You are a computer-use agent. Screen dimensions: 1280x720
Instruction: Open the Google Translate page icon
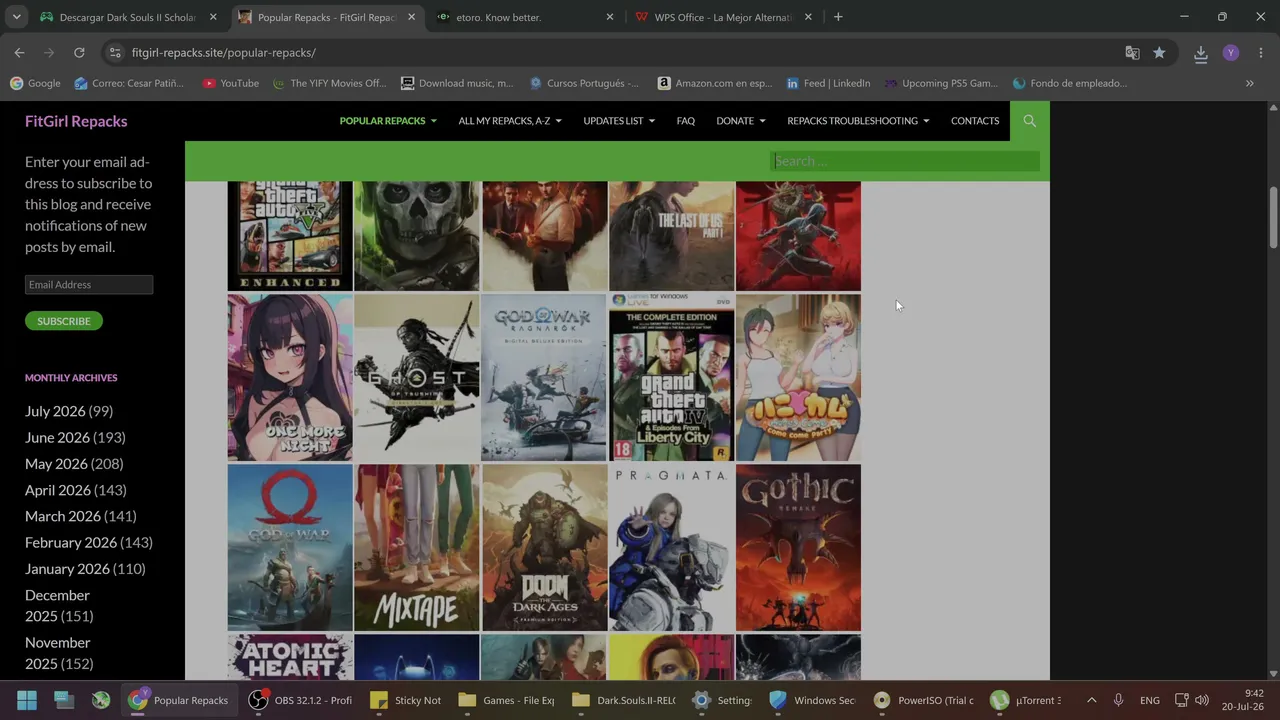(1132, 52)
